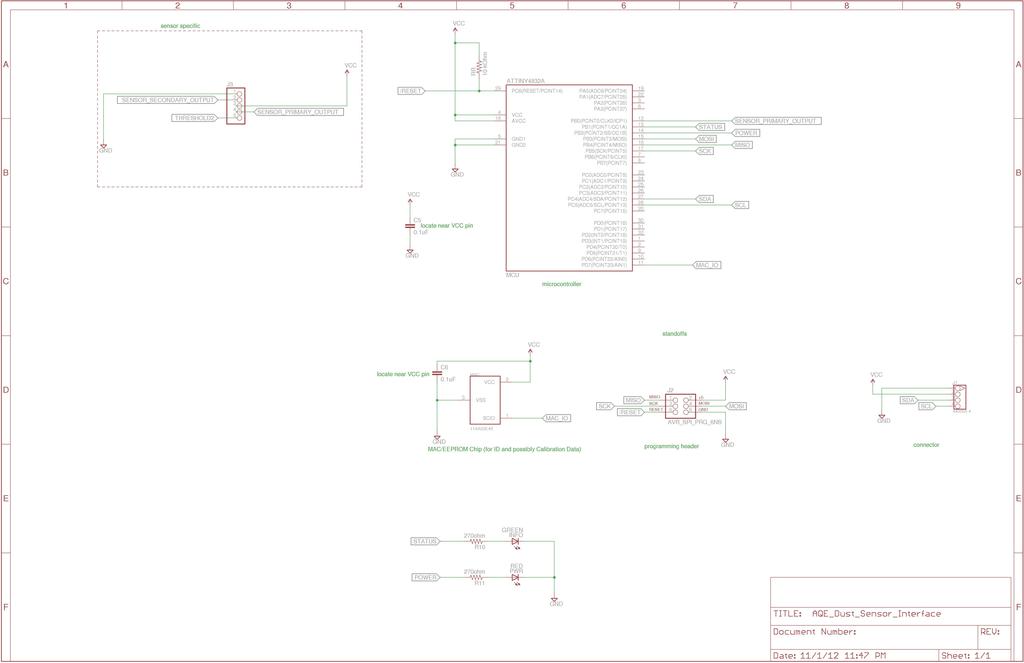Click the SCL label at the board connector
Viewport: 1024px width, 663px height.
click(x=927, y=406)
